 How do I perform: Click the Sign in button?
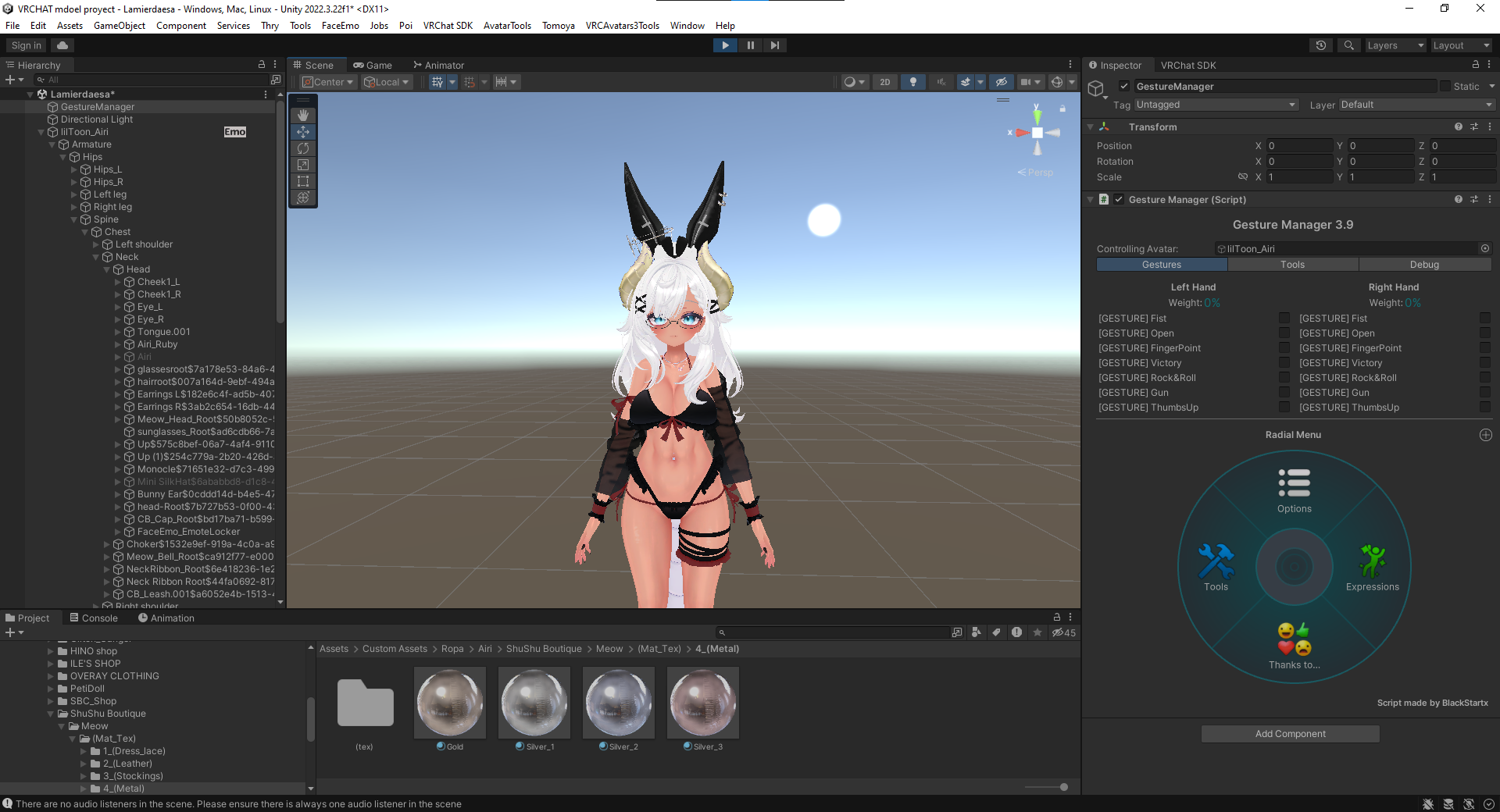click(27, 45)
